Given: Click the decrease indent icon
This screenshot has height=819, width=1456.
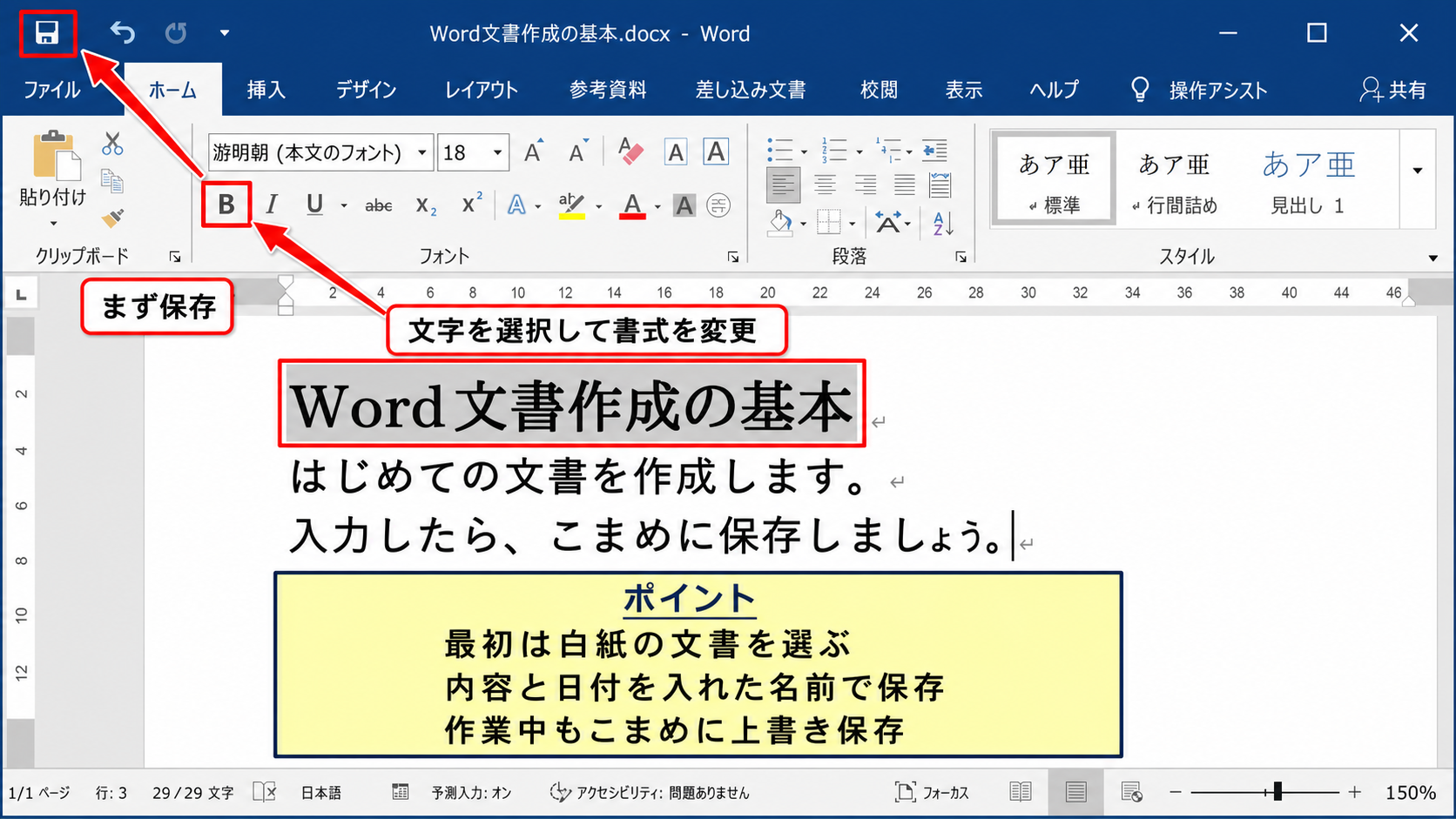Looking at the screenshot, I should click(x=935, y=151).
